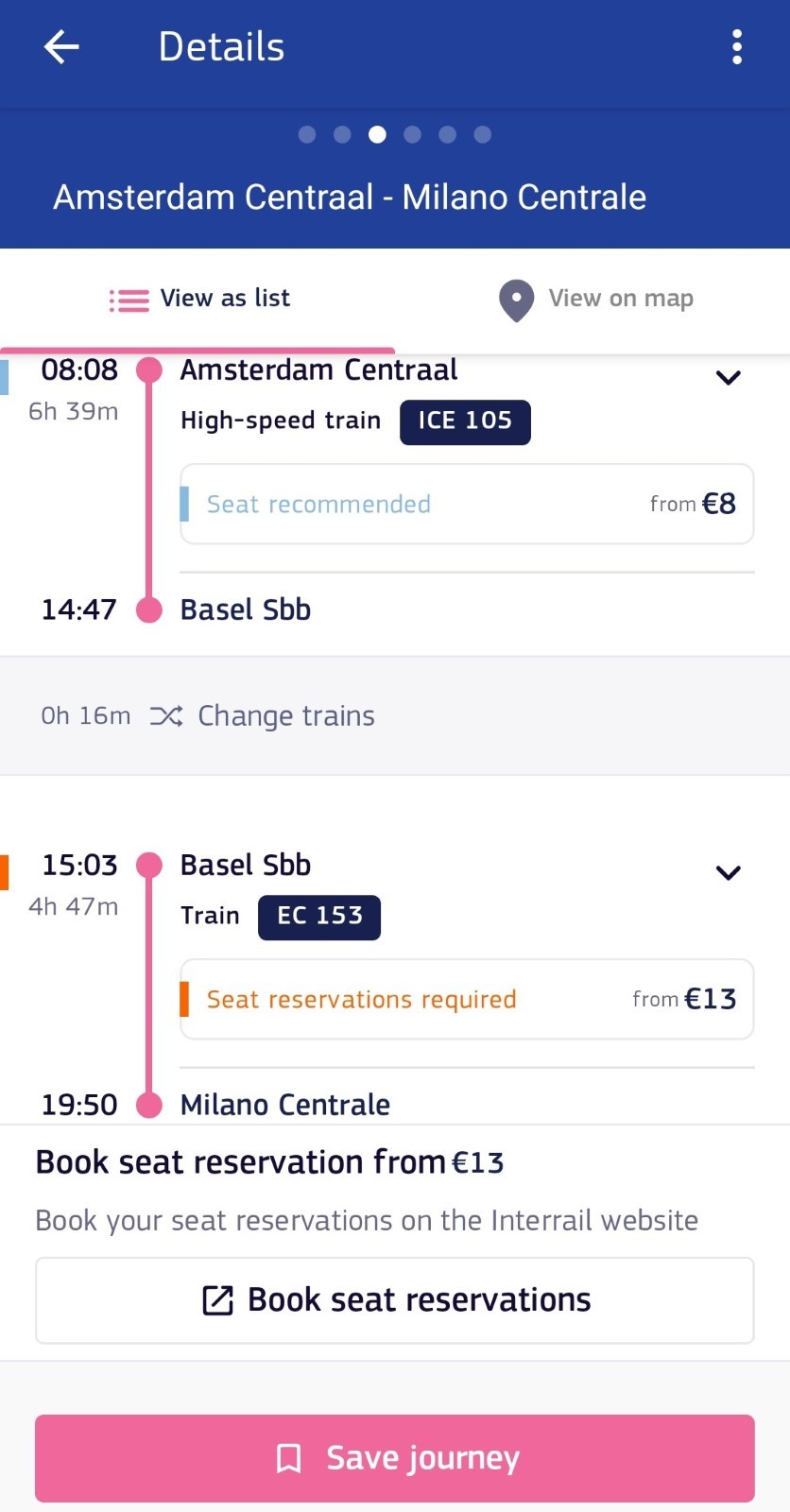
Task: Open the Seat recommended from €8 card
Action: click(x=467, y=504)
